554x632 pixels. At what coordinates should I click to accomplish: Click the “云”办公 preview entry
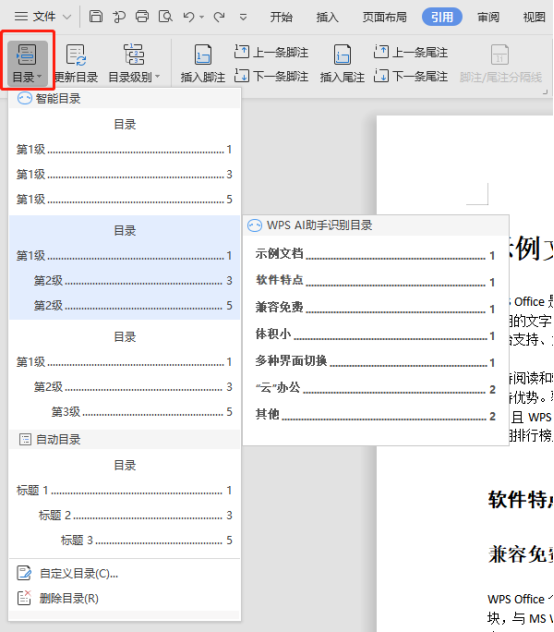pos(375,388)
